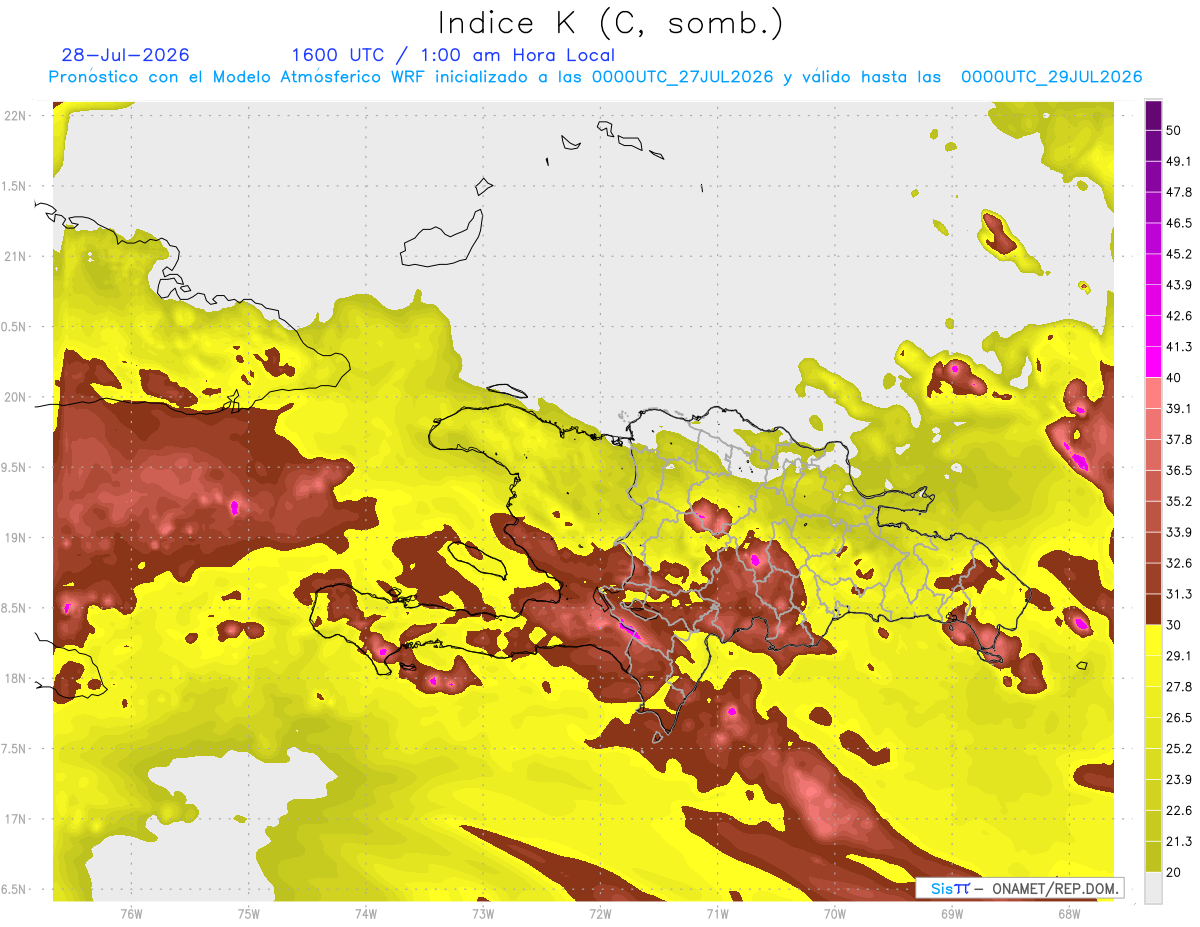Screen dimensions: 1200x927
Task: Click the colorbar value '49.1'
Action: click(x=1178, y=161)
